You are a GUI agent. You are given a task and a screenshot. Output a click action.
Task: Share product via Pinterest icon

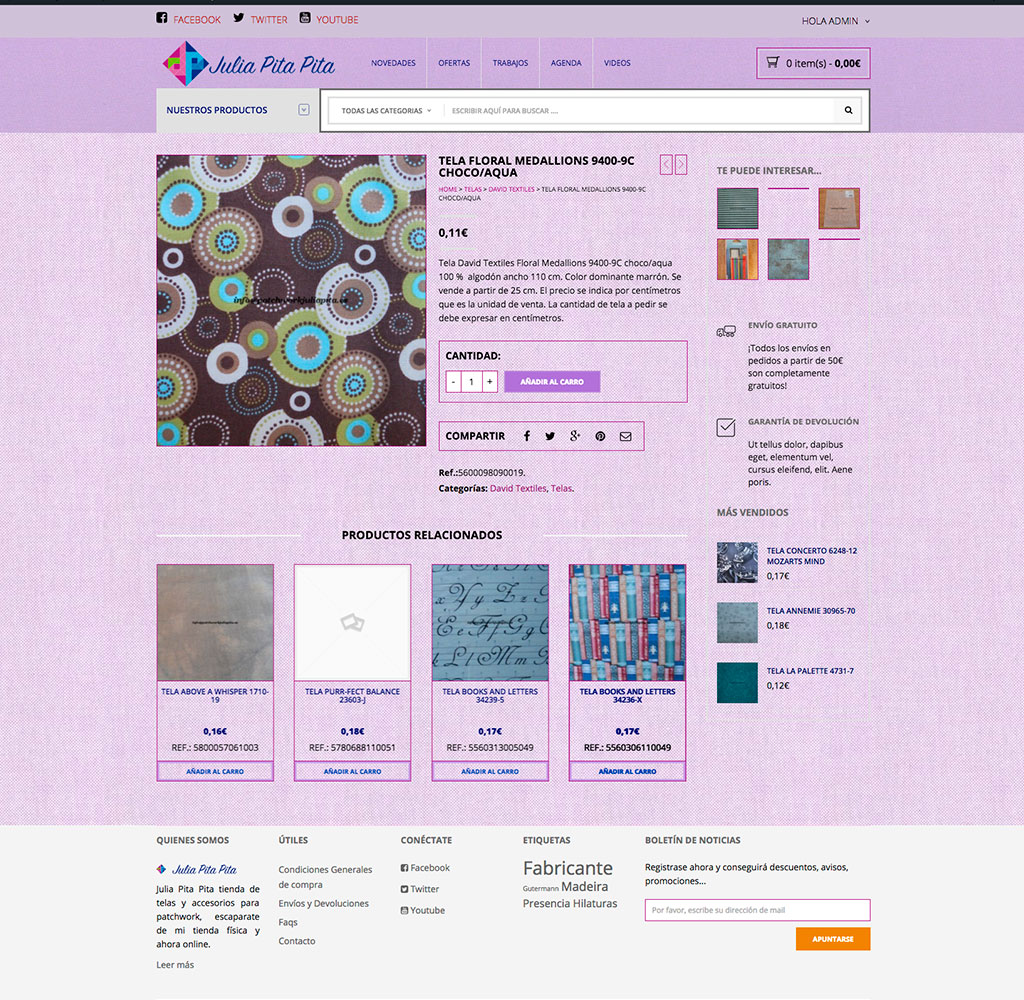click(x=600, y=436)
